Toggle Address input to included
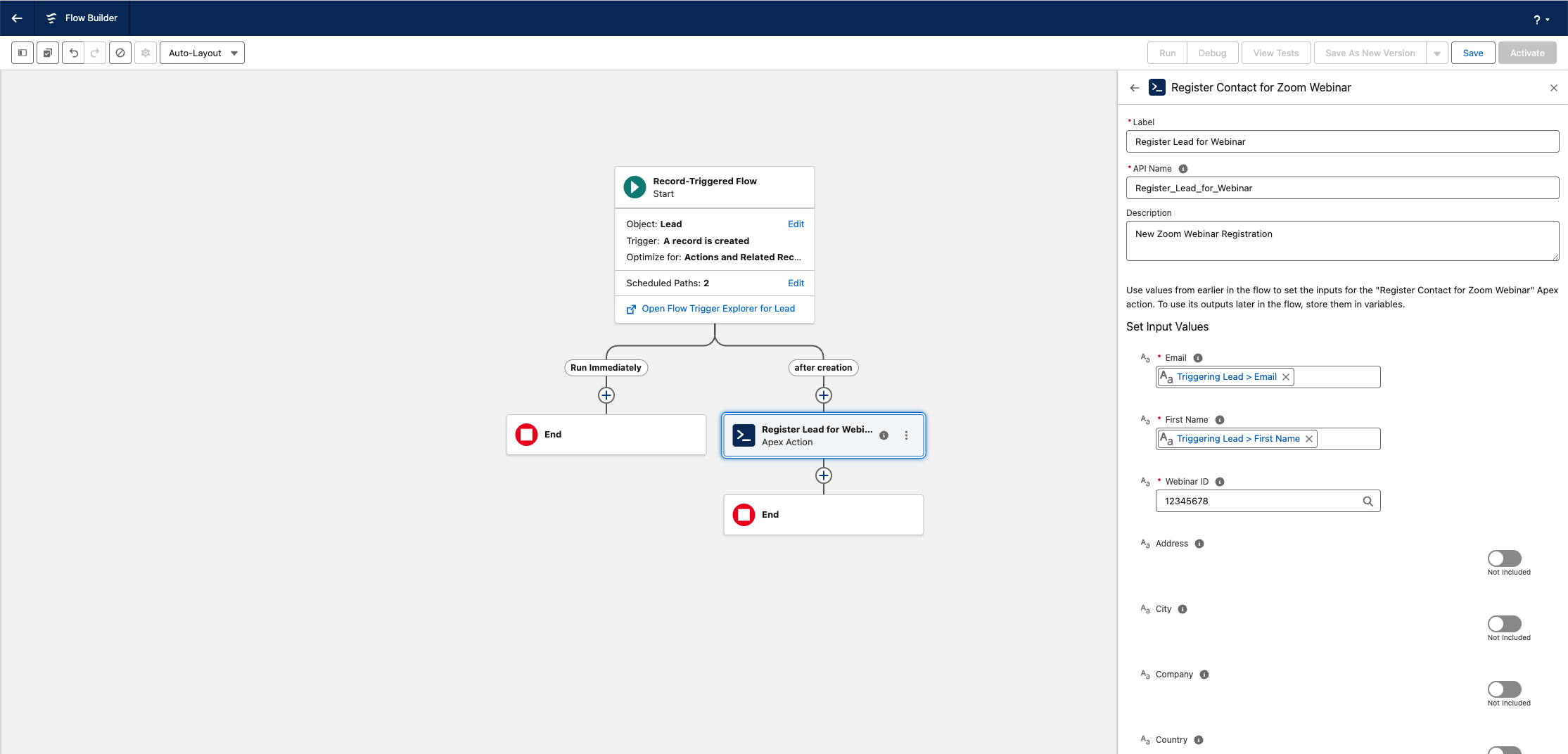The height and width of the screenshot is (754, 1568). (x=1505, y=558)
